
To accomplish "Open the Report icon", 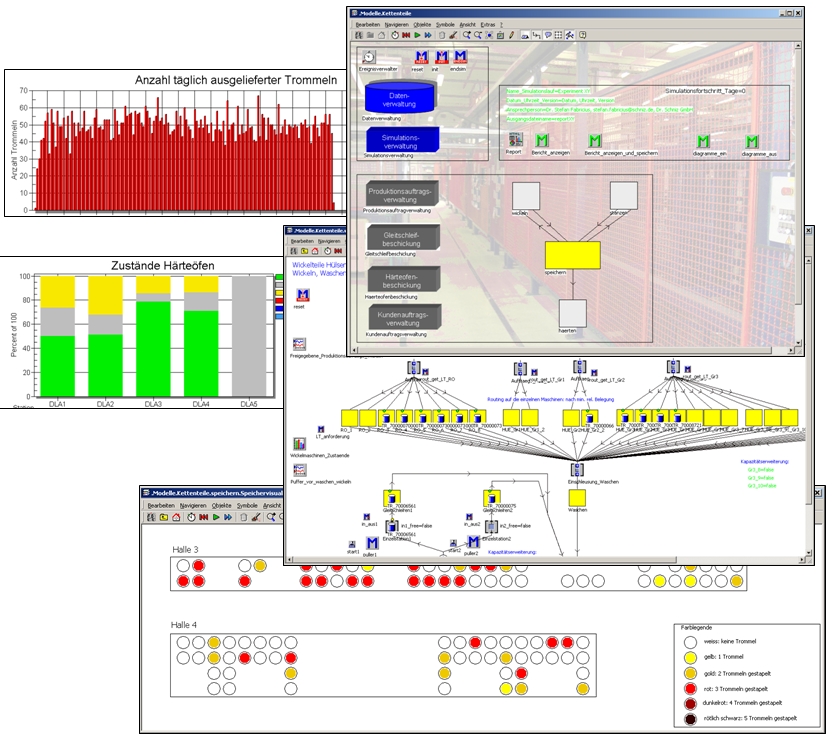I will [514, 141].
